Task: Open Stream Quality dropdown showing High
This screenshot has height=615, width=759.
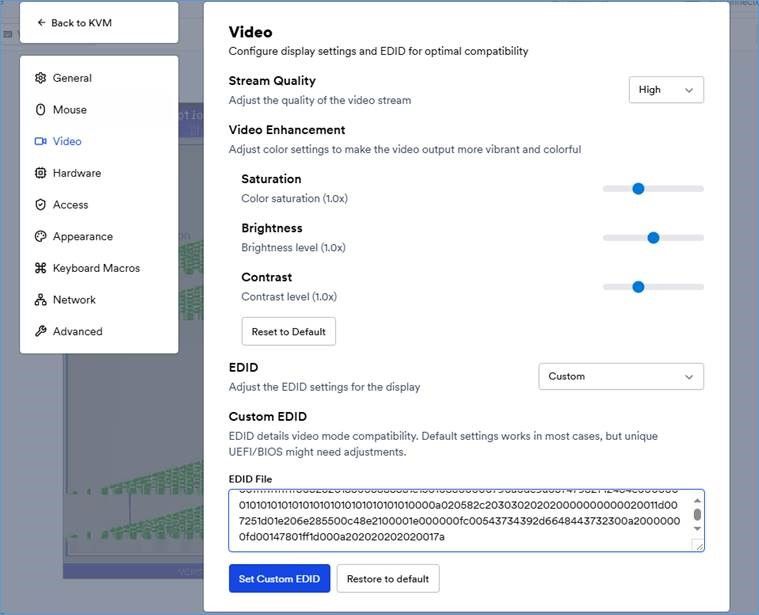Action: point(666,90)
